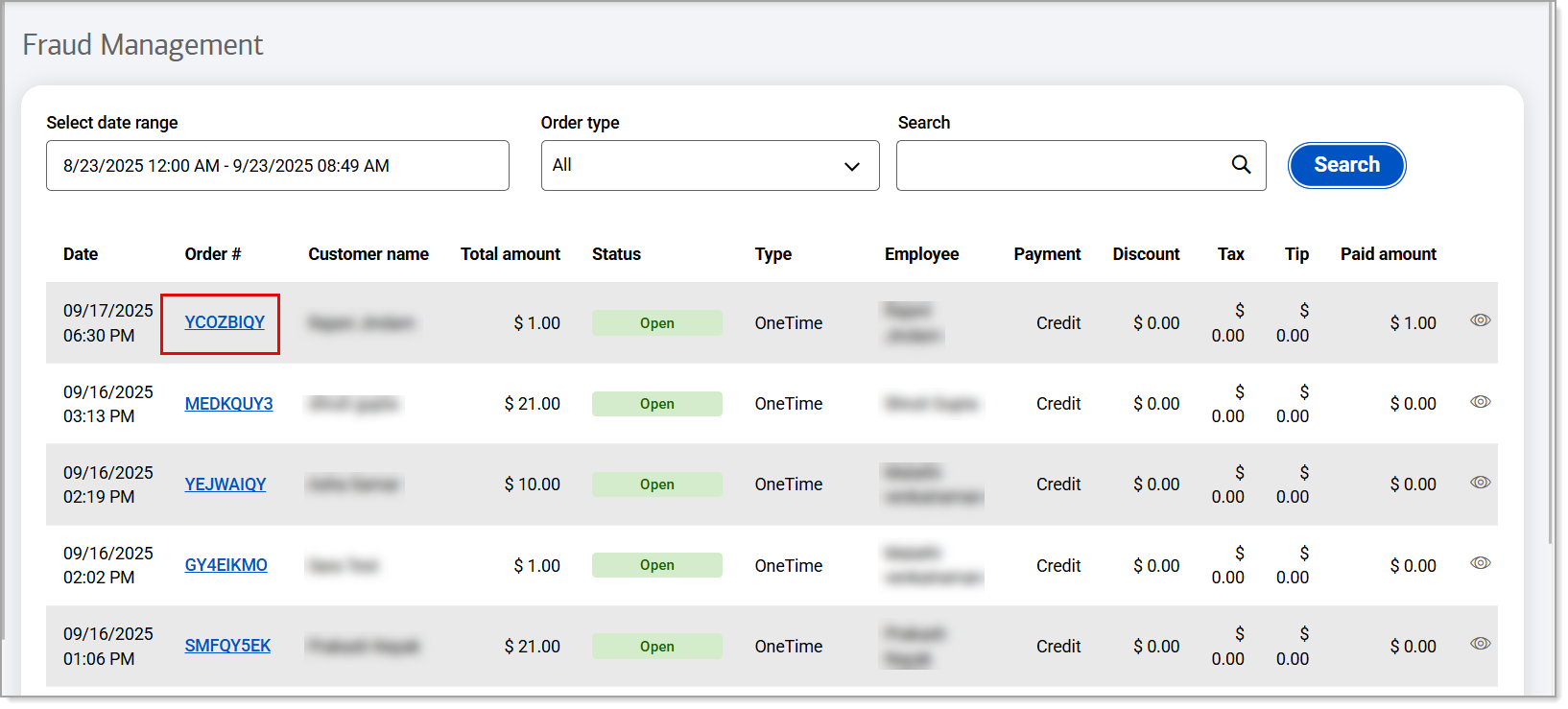The width and height of the screenshot is (1568, 709).
Task: Click the Date column header
Action: [x=81, y=254]
